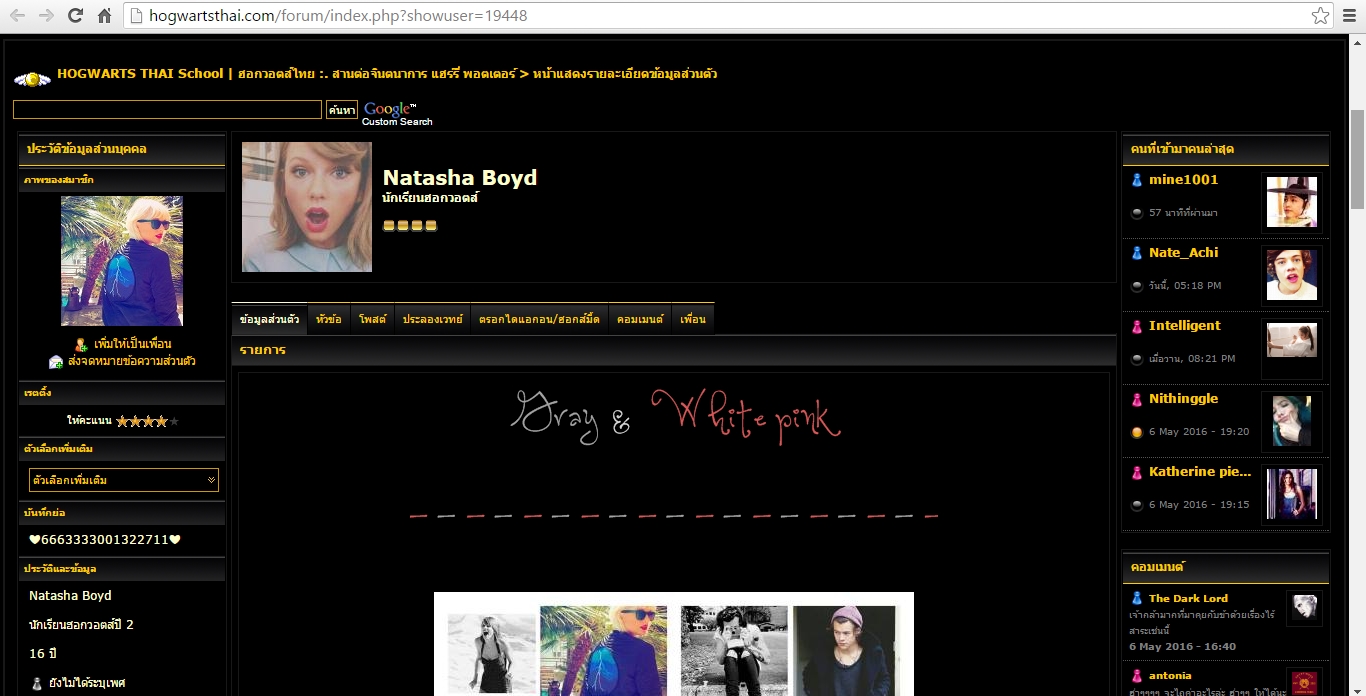The image size is (1366, 696).
Task: Rate the member with the first star
Action: pos(122,421)
